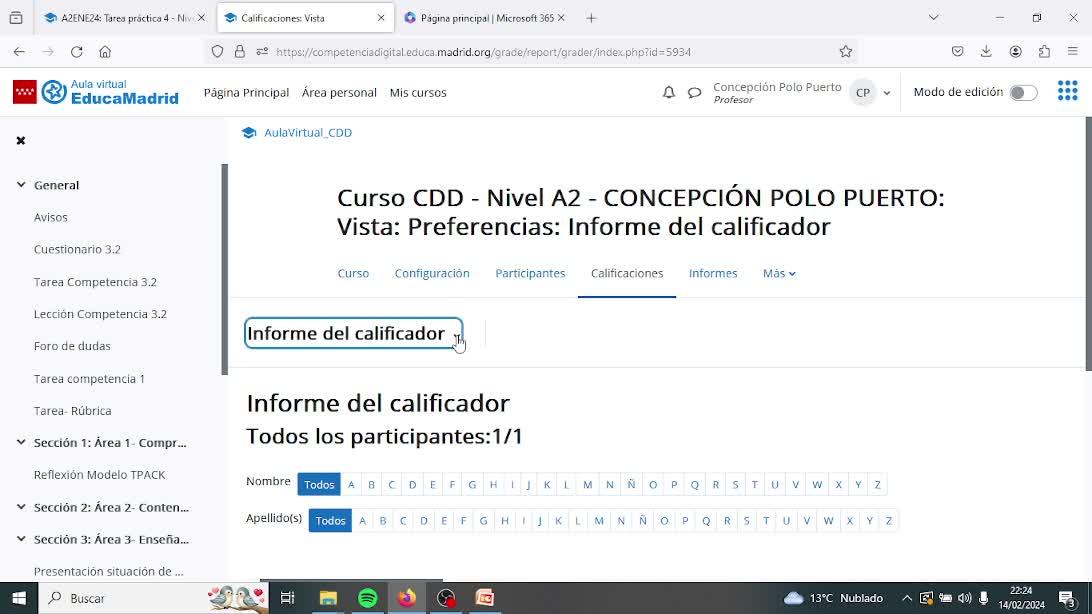Toggle Modo de edición switch
Image resolution: width=1092 pixels, height=614 pixels.
[x=1023, y=93]
